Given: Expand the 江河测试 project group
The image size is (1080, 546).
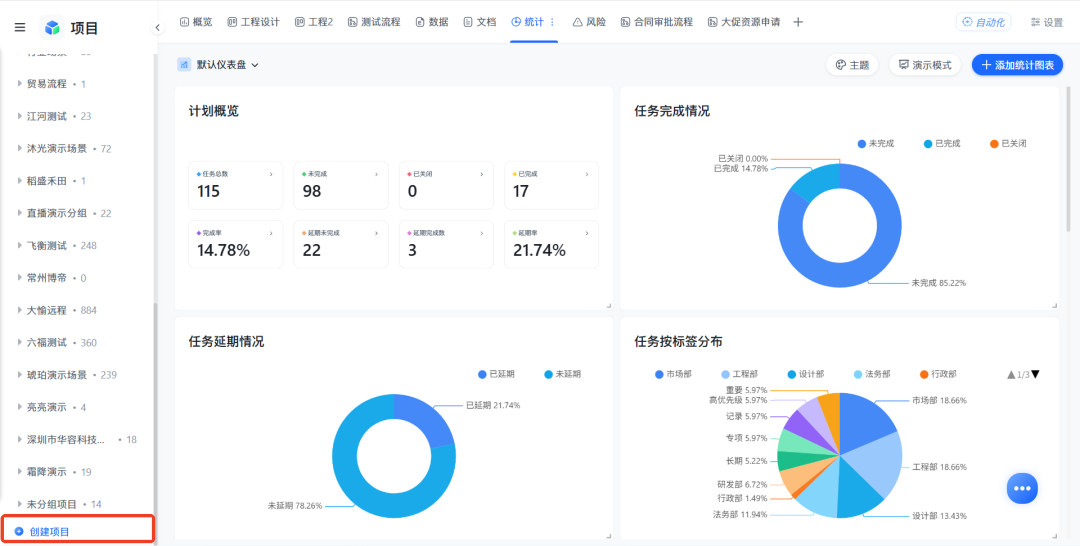Looking at the screenshot, I should pyautogui.click(x=20, y=116).
